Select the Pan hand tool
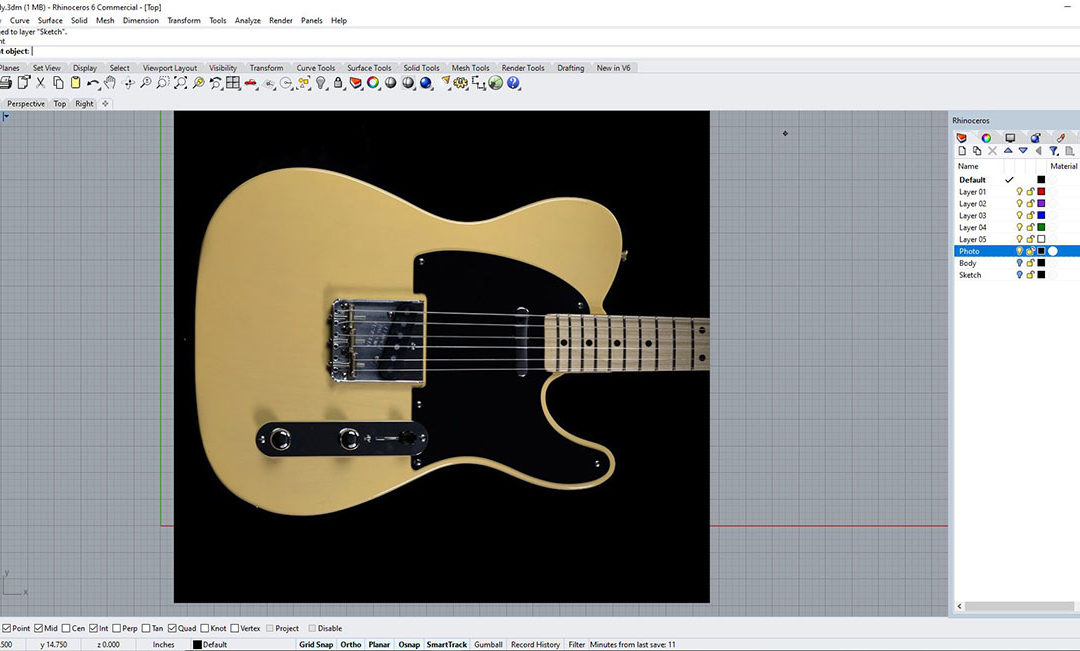 [110, 83]
